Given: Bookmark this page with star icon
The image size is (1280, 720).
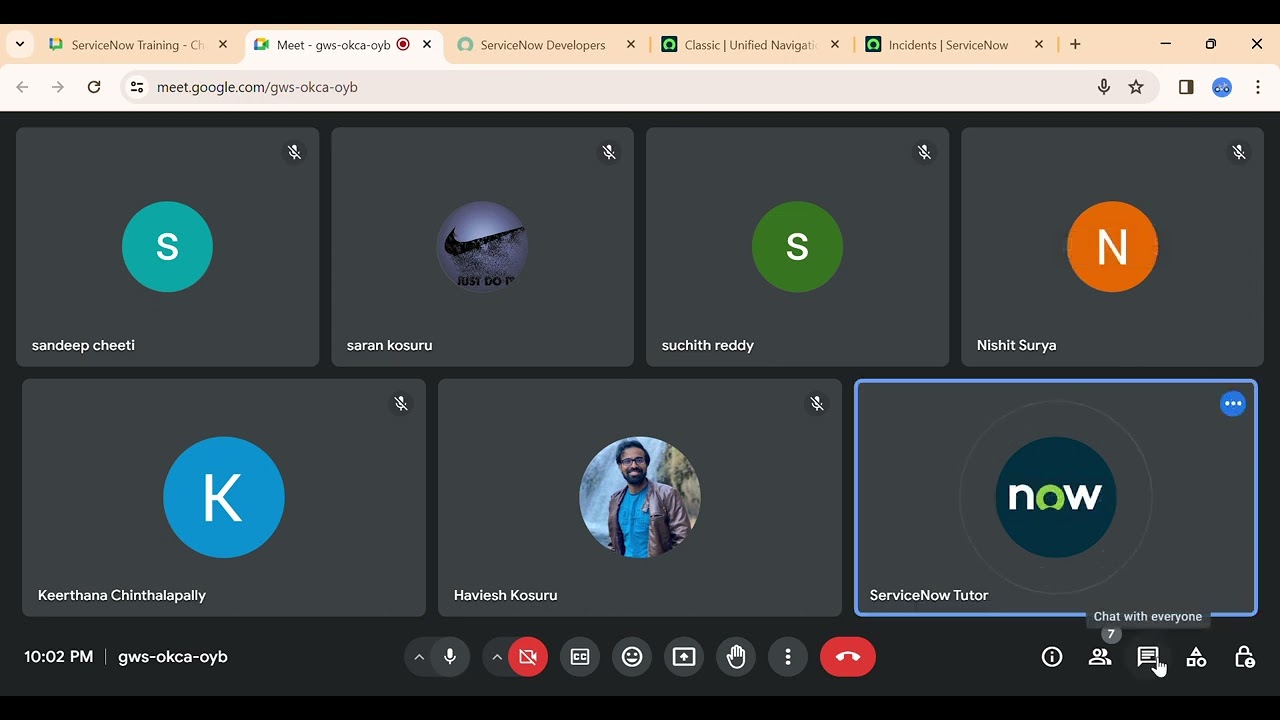Looking at the screenshot, I should pos(1136,87).
